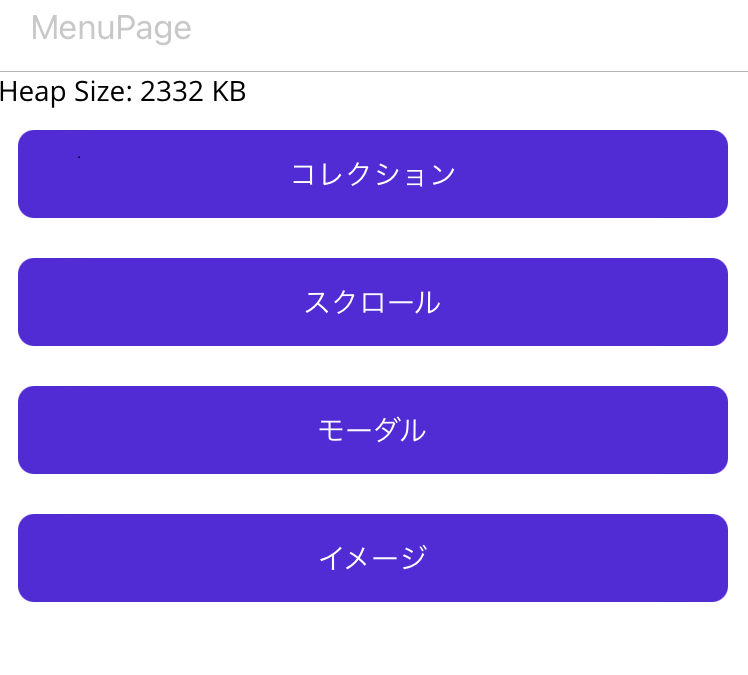748x675 pixels.
Task: Choose the third purple menu button モーダル
Action: (373, 430)
